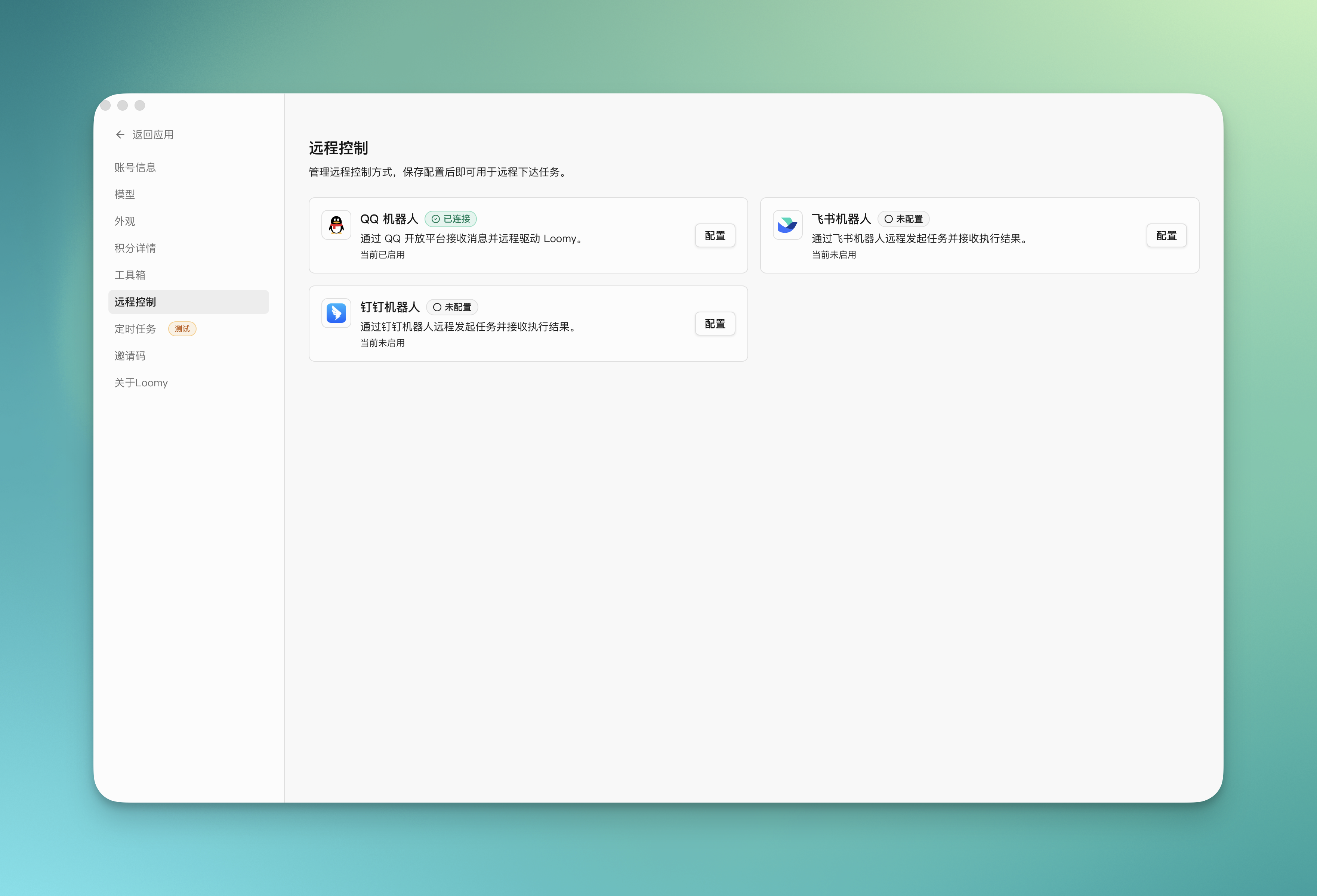Select 工具箱 in the sidebar

click(x=130, y=275)
